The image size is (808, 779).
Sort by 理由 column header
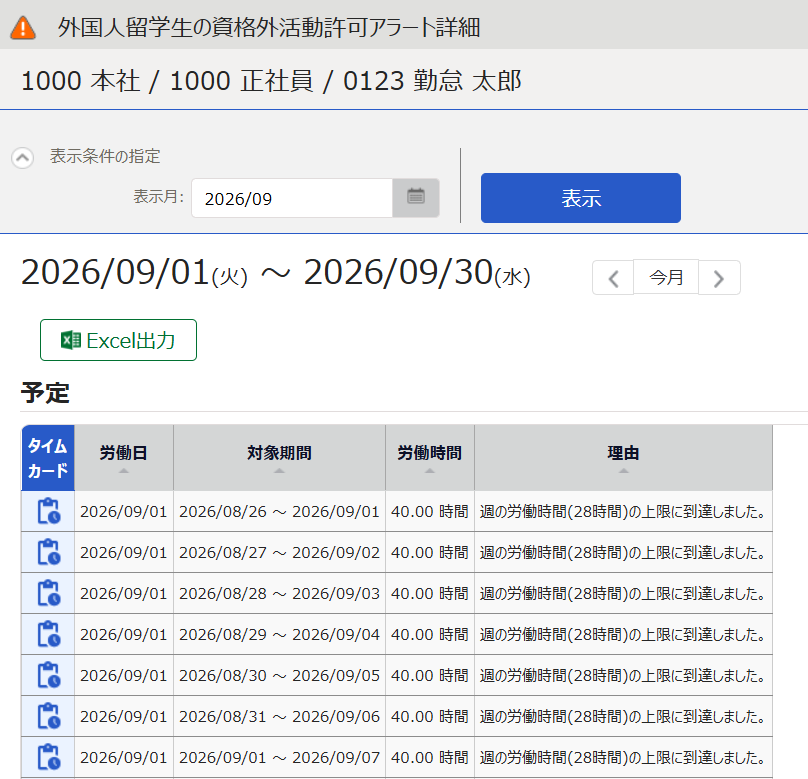[x=624, y=458]
